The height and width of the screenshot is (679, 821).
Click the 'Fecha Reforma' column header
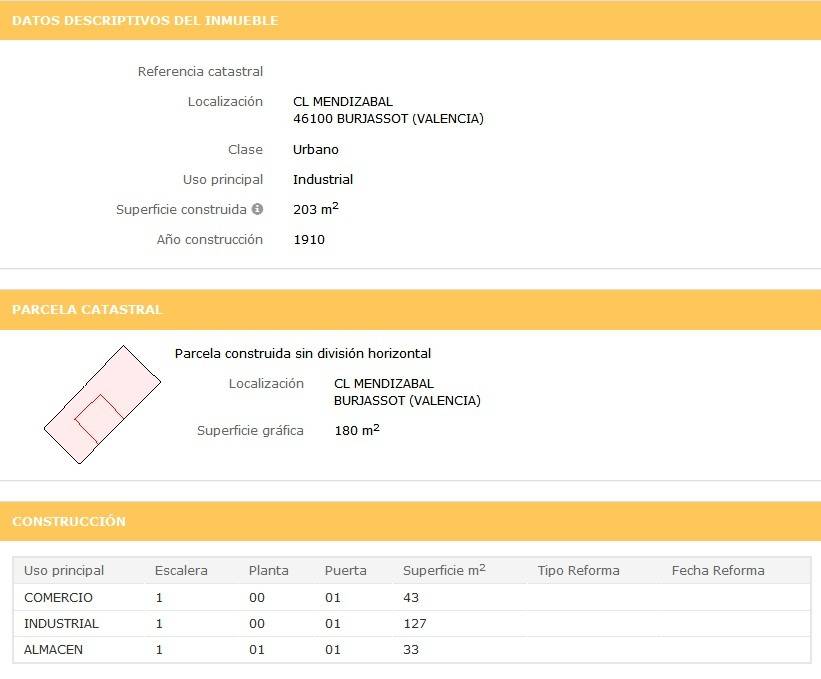click(x=718, y=571)
